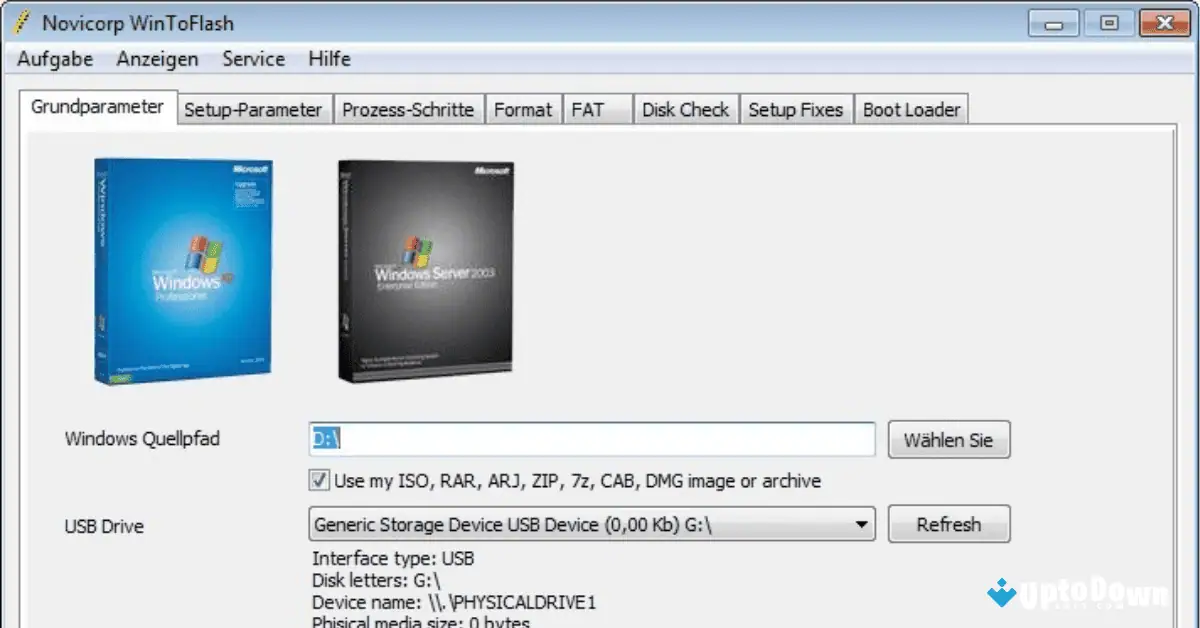The height and width of the screenshot is (628, 1200).
Task: Go to the Setup Fixes tab
Action: (x=796, y=109)
